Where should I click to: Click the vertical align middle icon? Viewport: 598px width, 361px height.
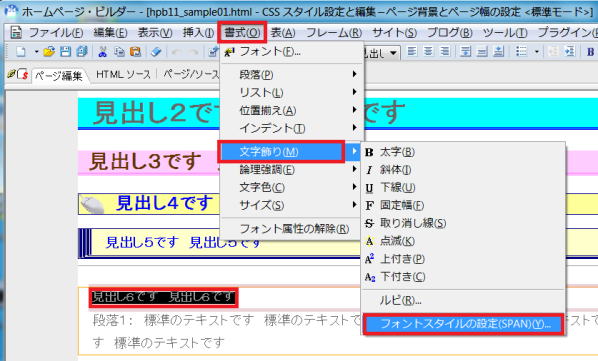click(x=482, y=51)
